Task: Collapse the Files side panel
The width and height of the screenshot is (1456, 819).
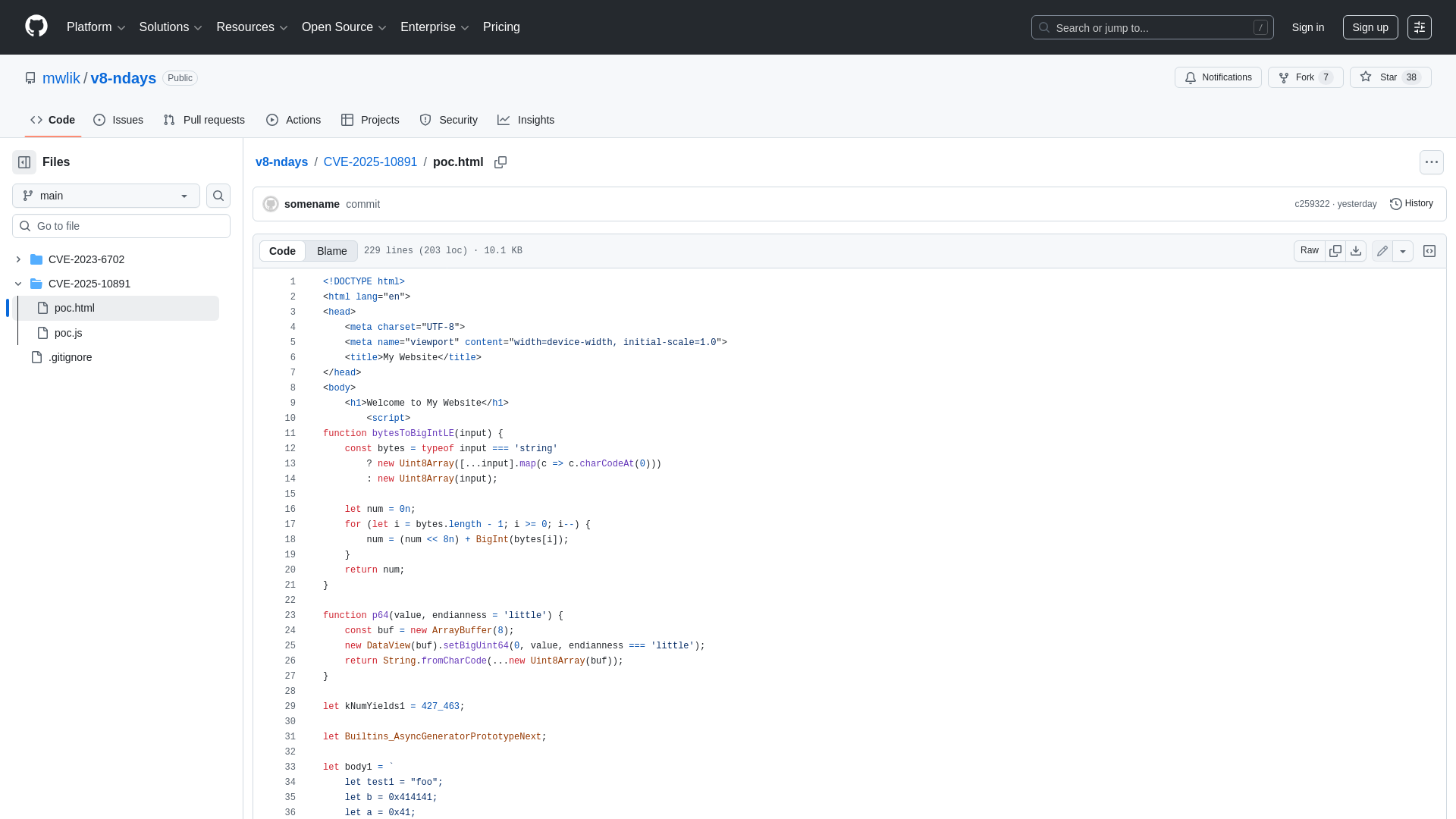Action: [x=24, y=162]
